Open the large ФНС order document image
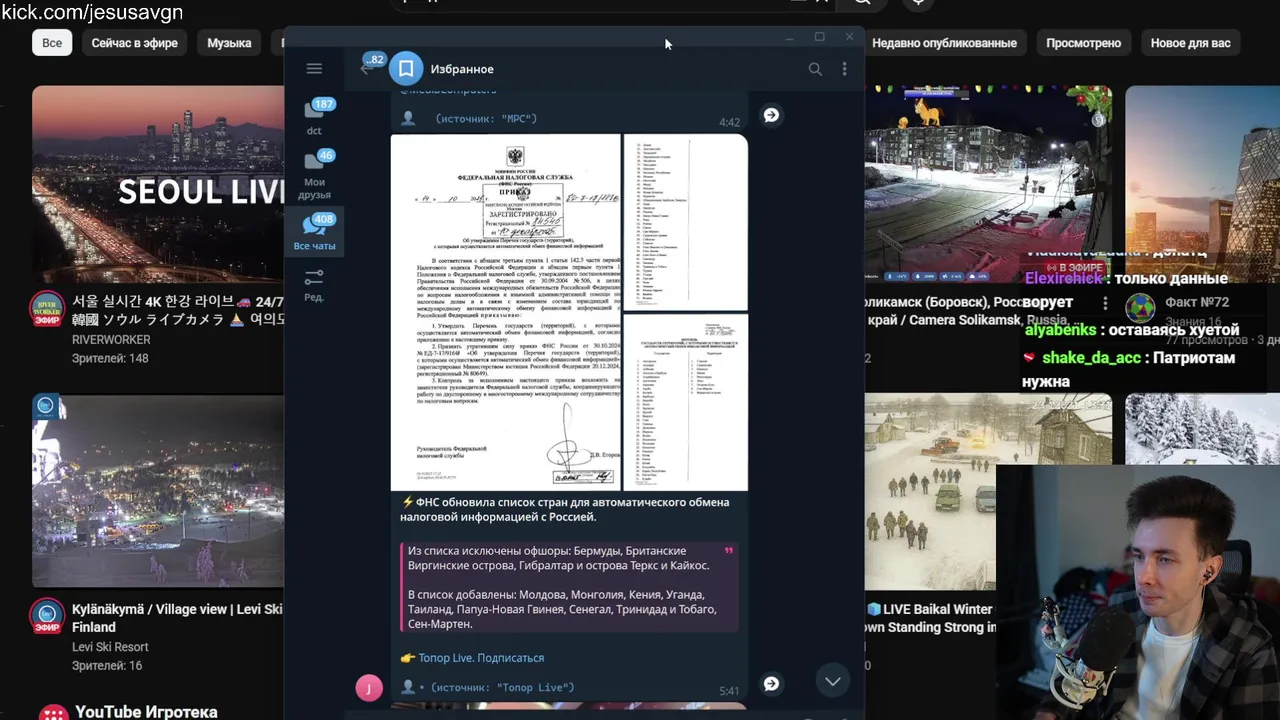The image size is (1280, 720). click(x=505, y=312)
